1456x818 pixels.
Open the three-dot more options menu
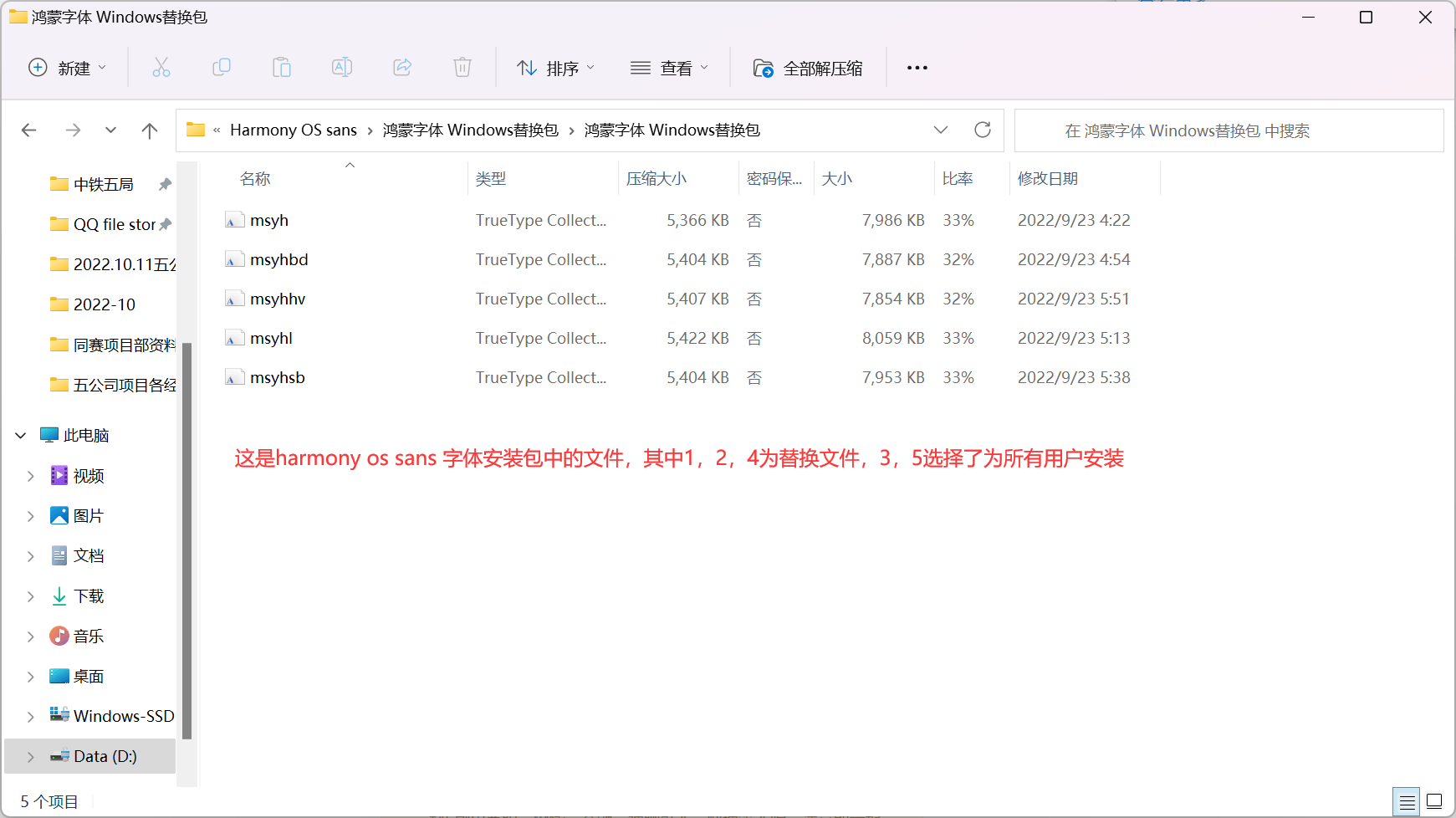[x=917, y=68]
